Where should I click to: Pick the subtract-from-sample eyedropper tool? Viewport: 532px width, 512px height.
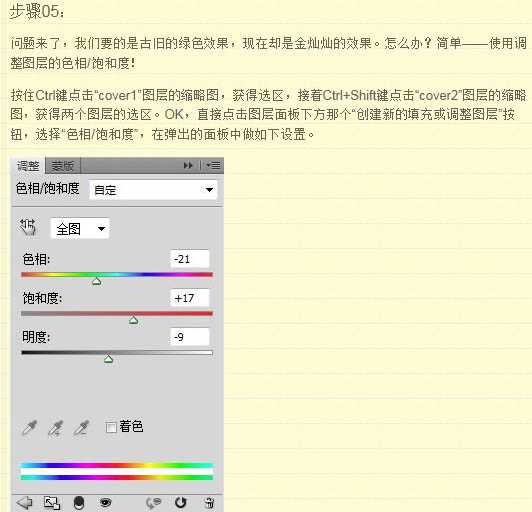coord(81,428)
